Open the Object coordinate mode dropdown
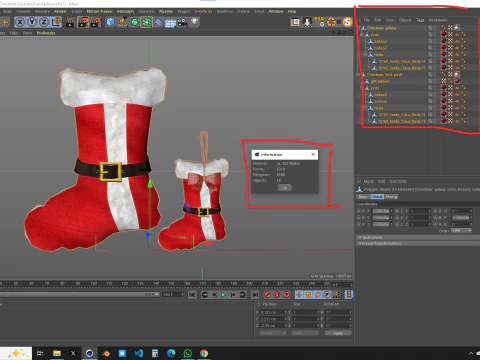The width and height of the screenshot is (480, 360). (x=272, y=333)
